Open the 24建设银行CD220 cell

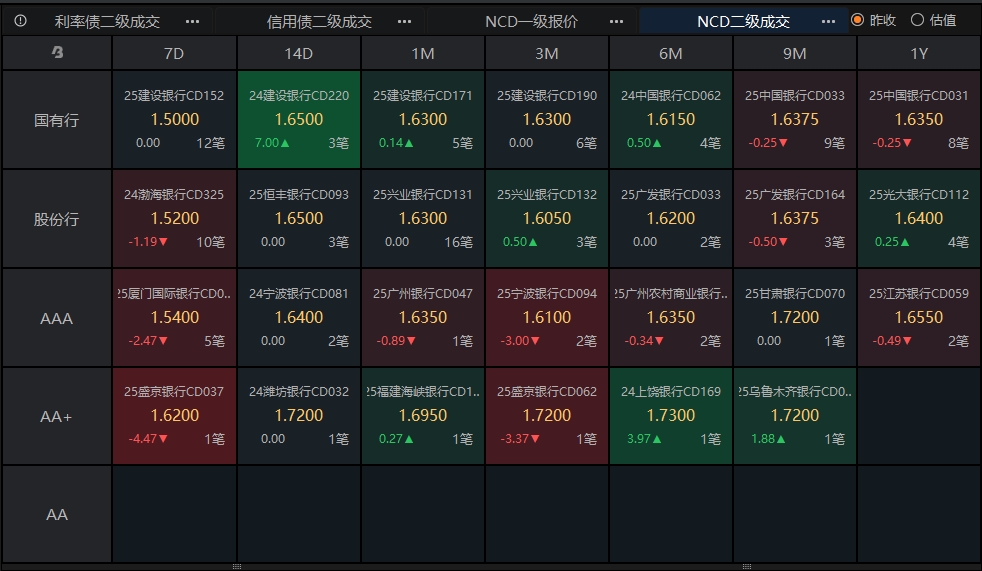point(299,120)
